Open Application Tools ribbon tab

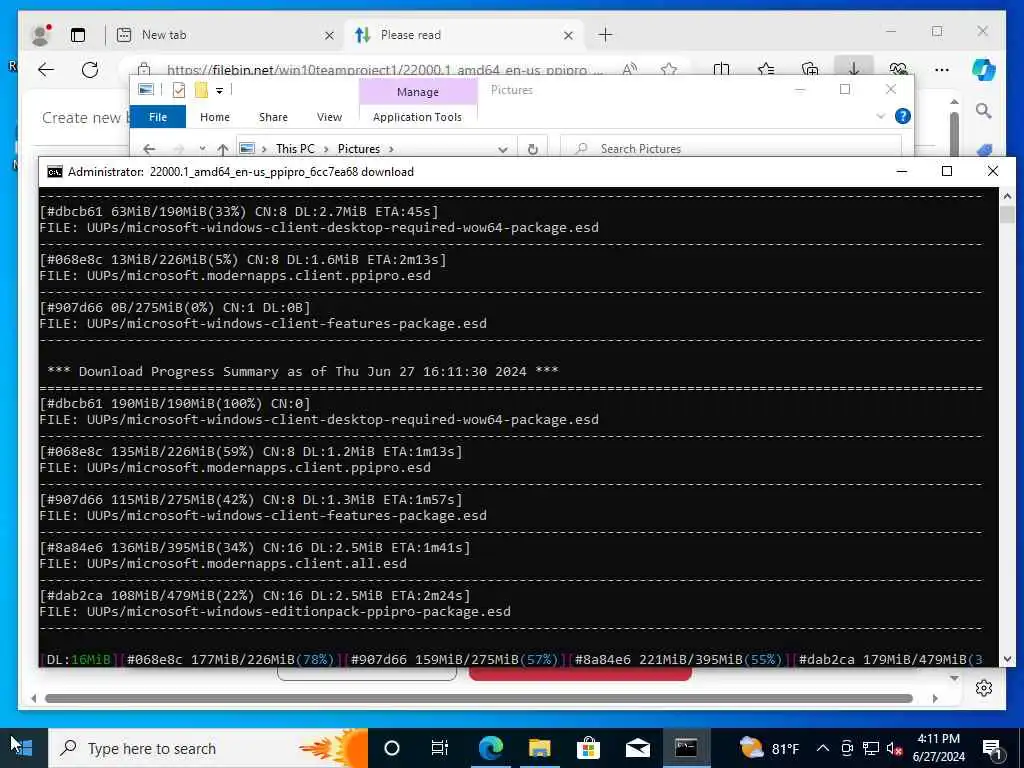point(417,117)
